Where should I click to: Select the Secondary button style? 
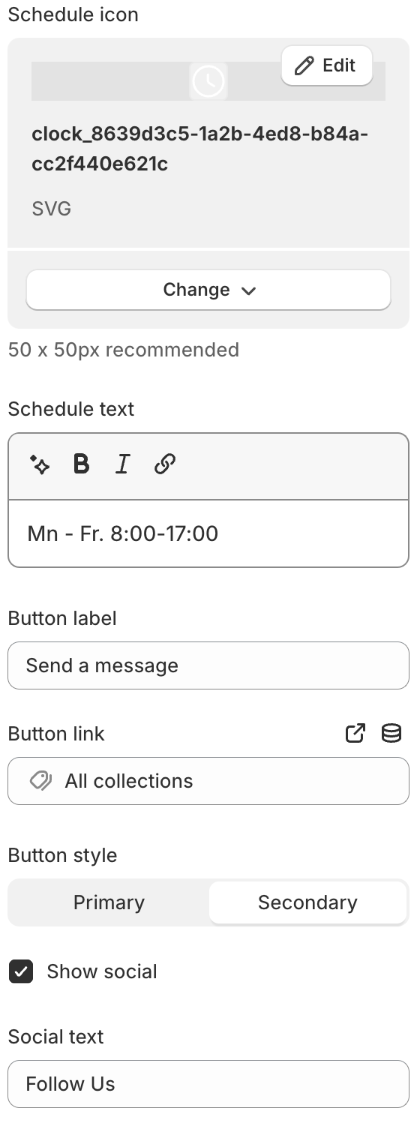click(x=308, y=902)
